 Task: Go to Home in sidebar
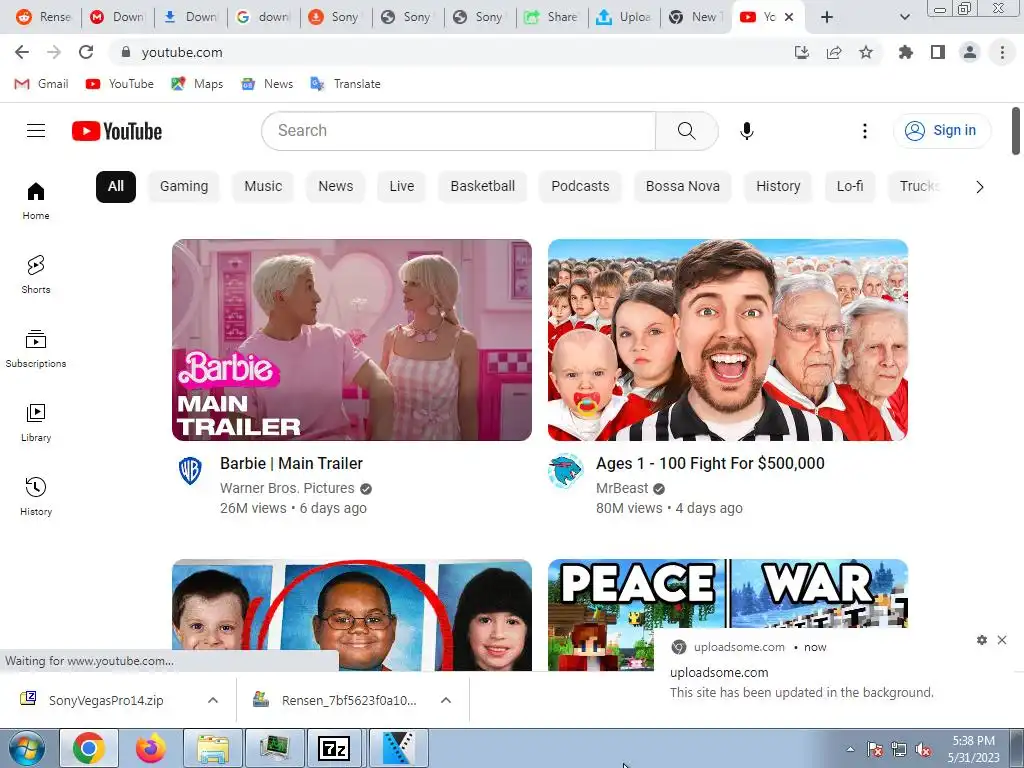36,200
